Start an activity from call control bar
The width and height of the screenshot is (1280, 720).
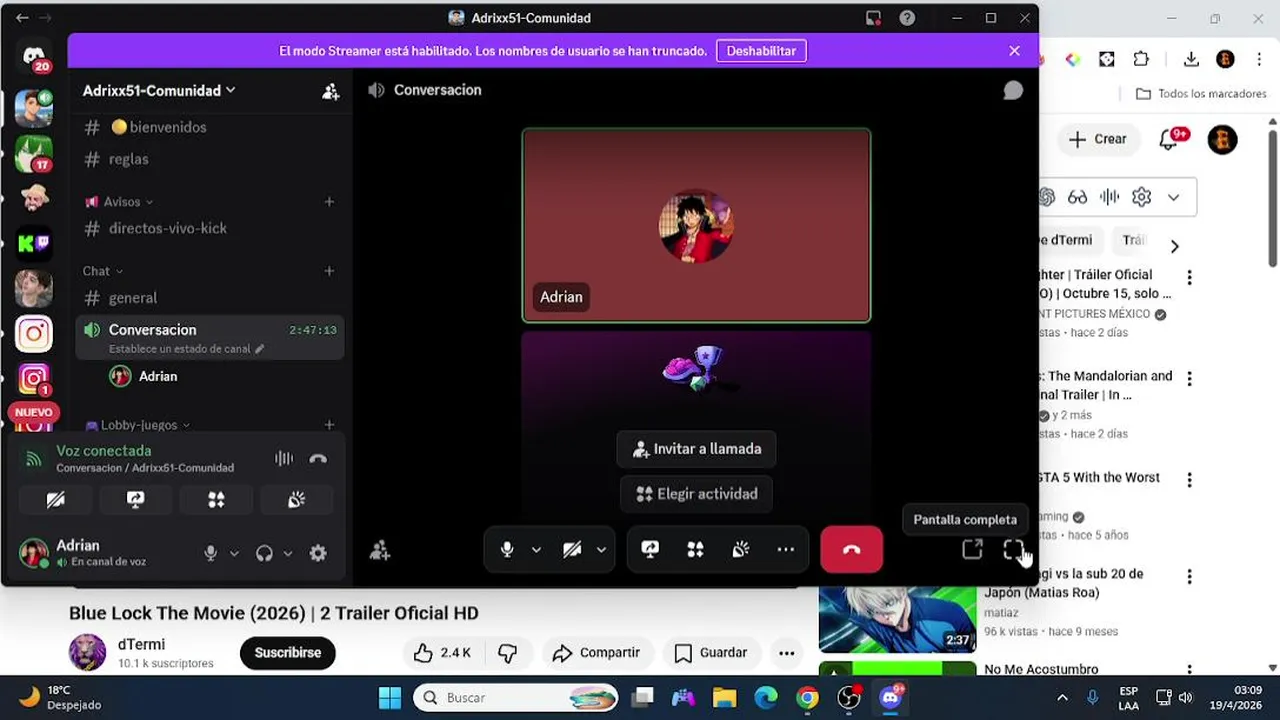click(x=695, y=549)
